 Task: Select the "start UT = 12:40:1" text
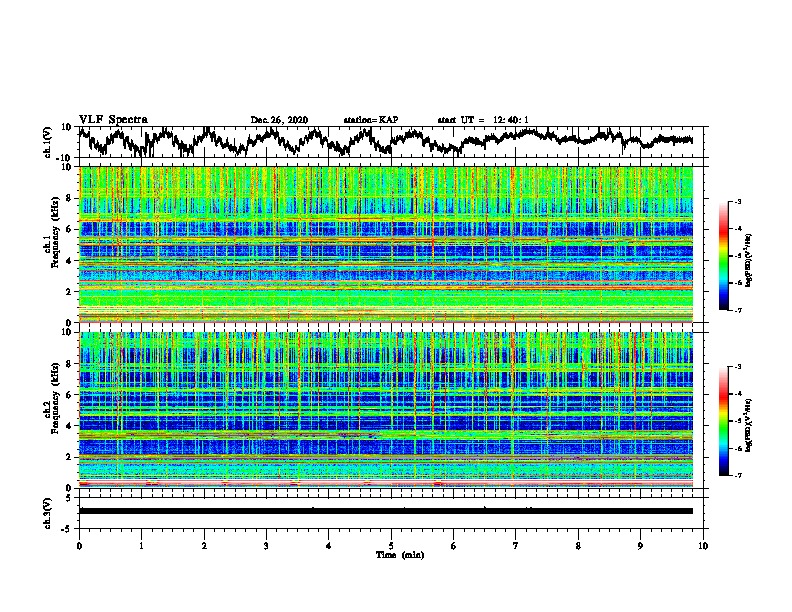(483, 120)
